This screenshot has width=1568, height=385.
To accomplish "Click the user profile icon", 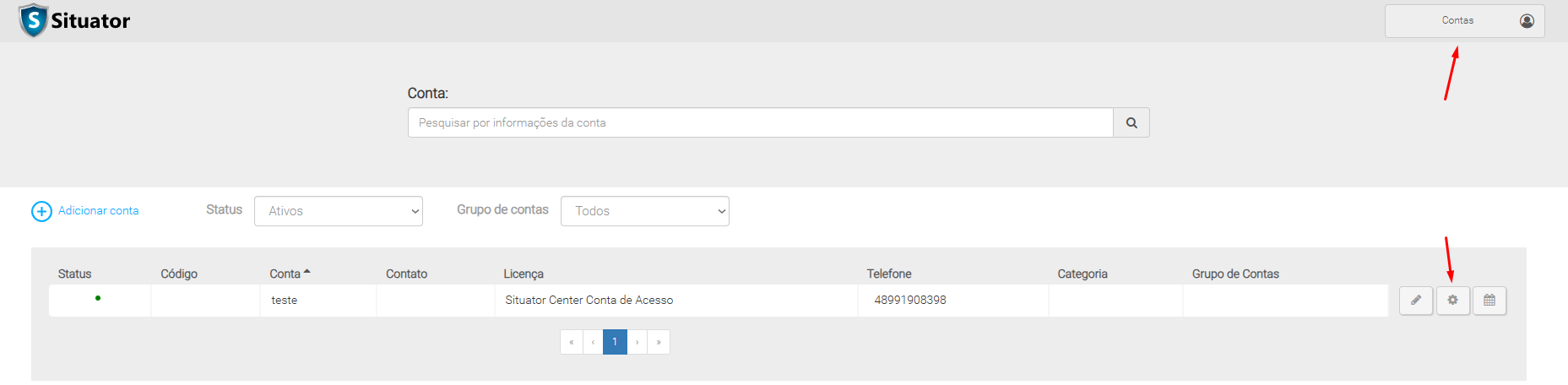I will click(1527, 21).
